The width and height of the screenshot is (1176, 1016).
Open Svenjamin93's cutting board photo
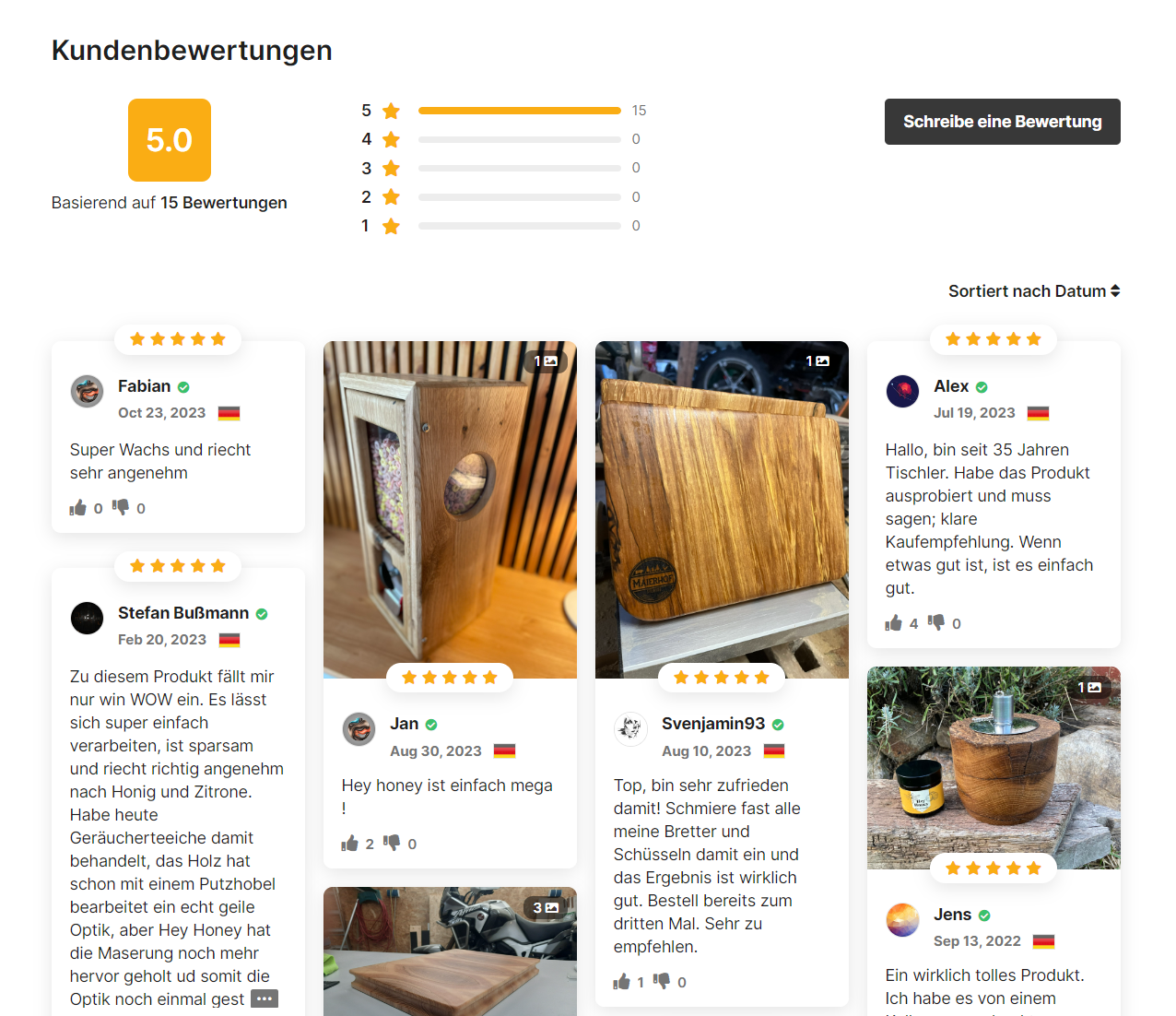[722, 510]
